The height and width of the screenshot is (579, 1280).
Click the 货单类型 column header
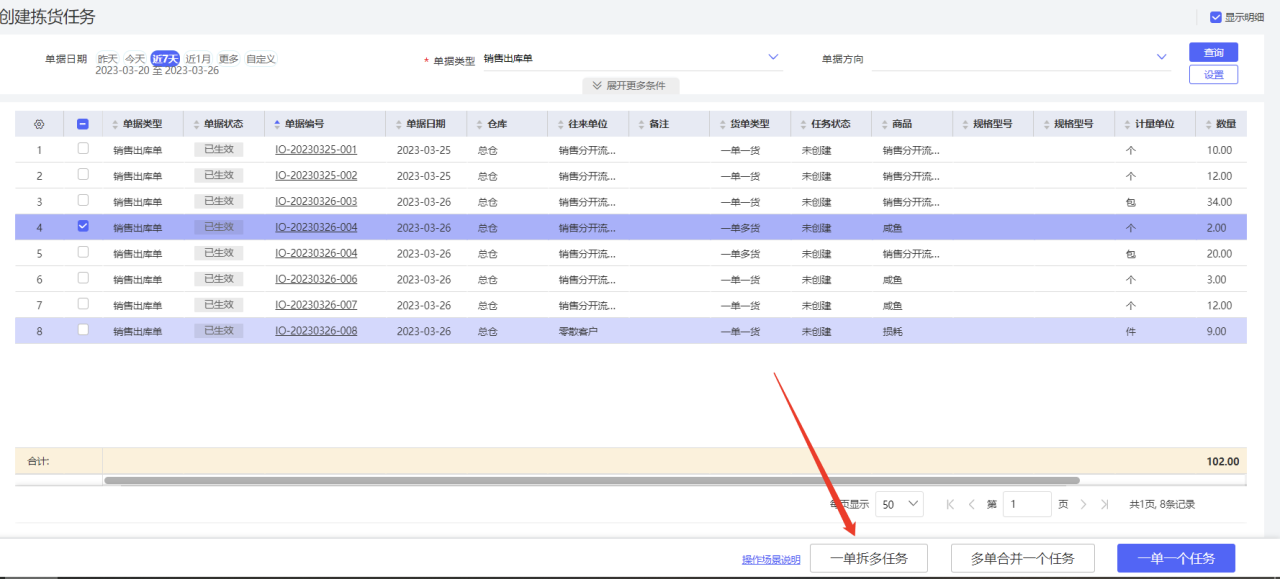[749, 124]
